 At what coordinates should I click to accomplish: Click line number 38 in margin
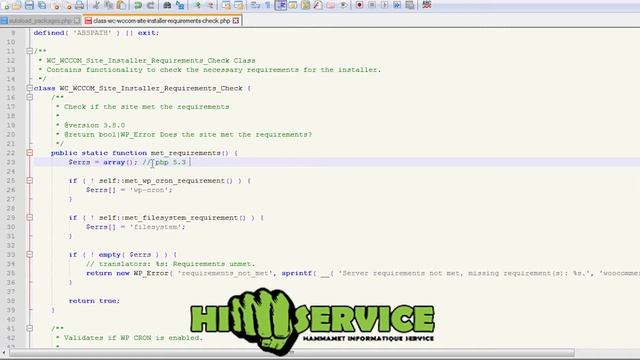point(11,301)
